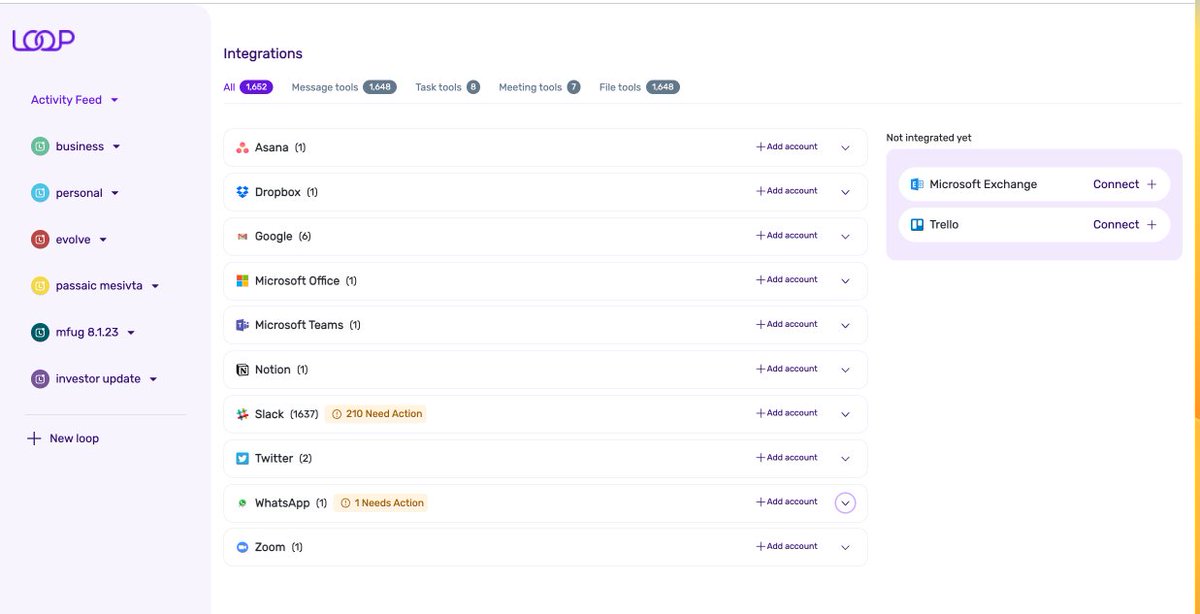Select the All filter showing 1,652 integrations

[244, 87]
